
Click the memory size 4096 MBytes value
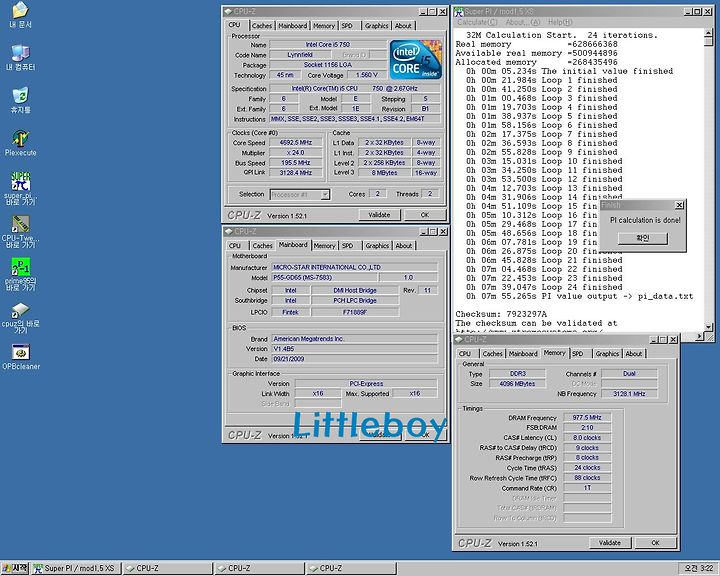[517, 384]
